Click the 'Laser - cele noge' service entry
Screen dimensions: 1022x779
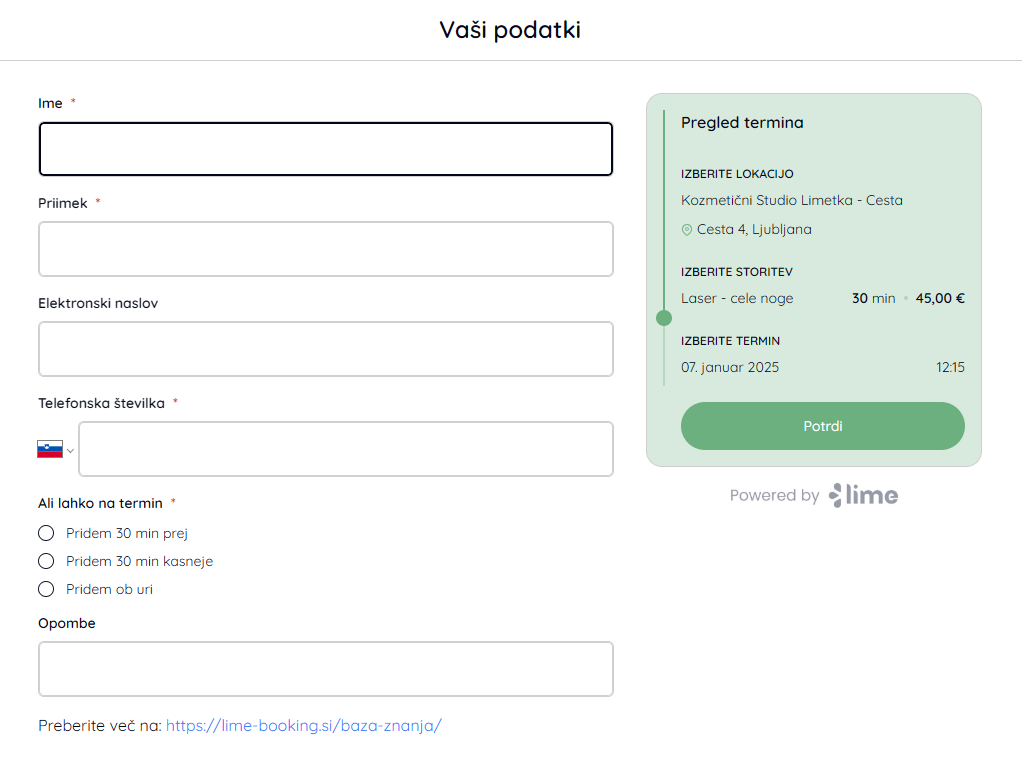(x=737, y=299)
